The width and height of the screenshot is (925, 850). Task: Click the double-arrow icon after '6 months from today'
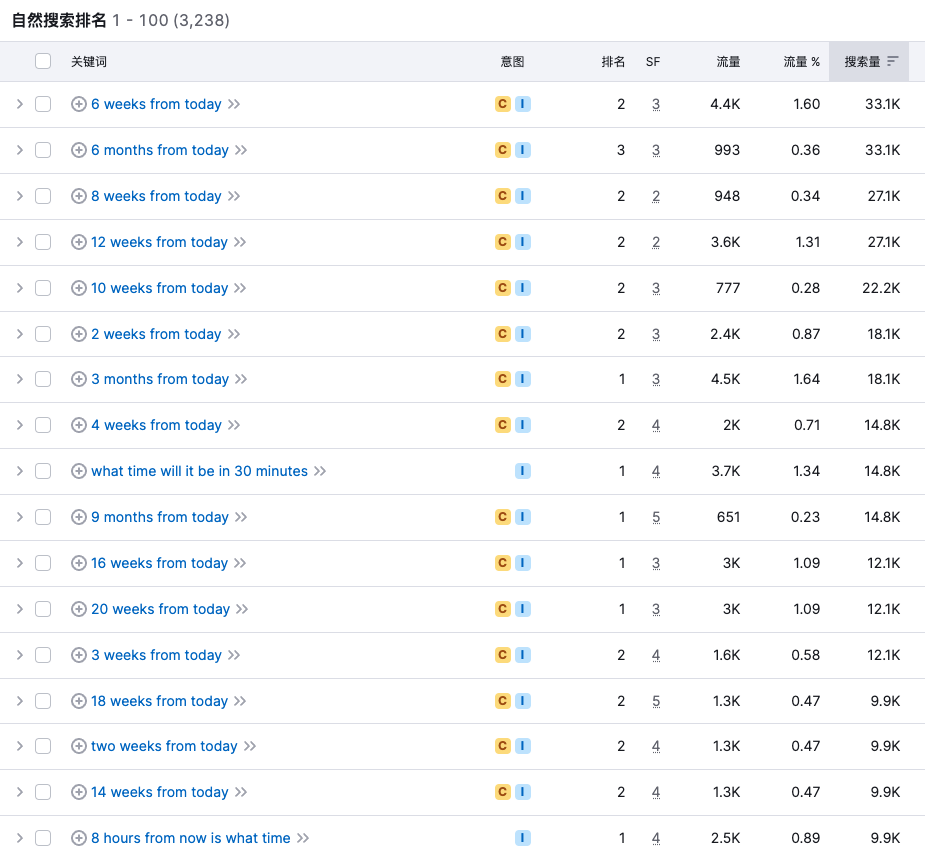pos(241,150)
